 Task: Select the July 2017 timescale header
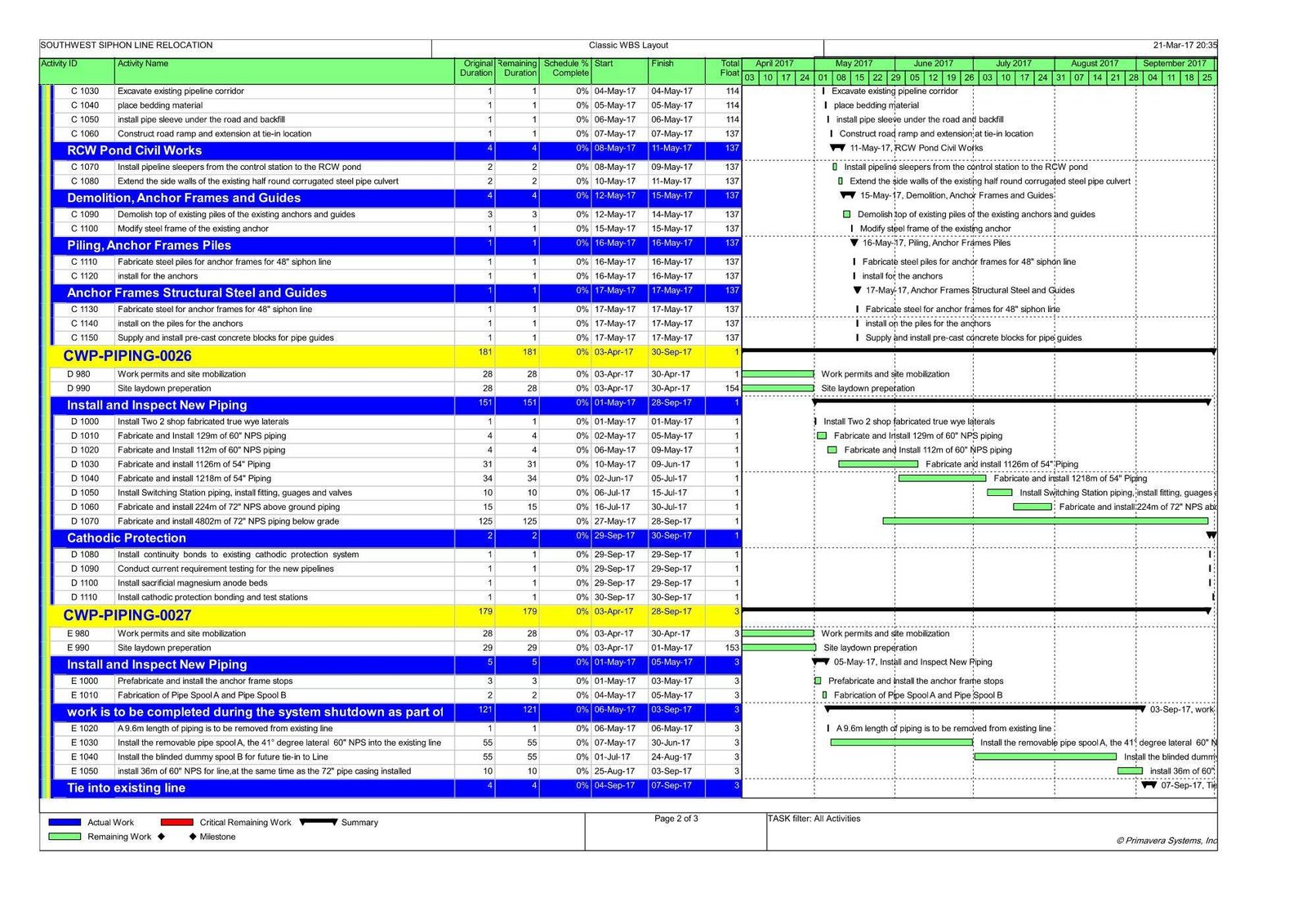click(1013, 64)
